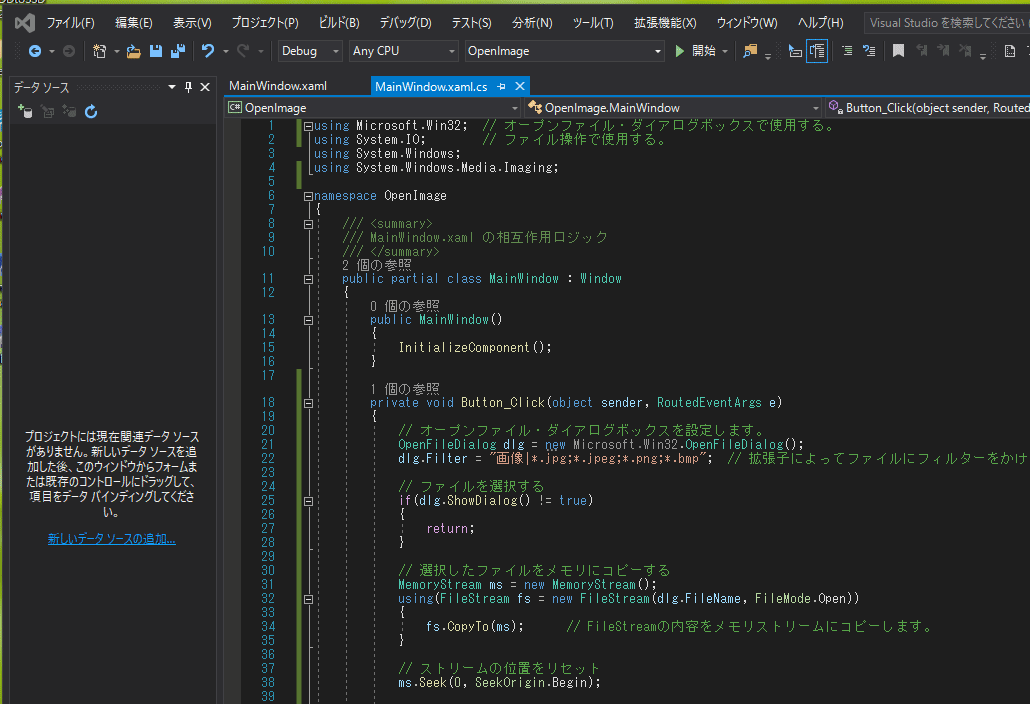The height and width of the screenshot is (704, 1030).
Task: Refresh the Data Sources panel
Action: (x=91, y=112)
